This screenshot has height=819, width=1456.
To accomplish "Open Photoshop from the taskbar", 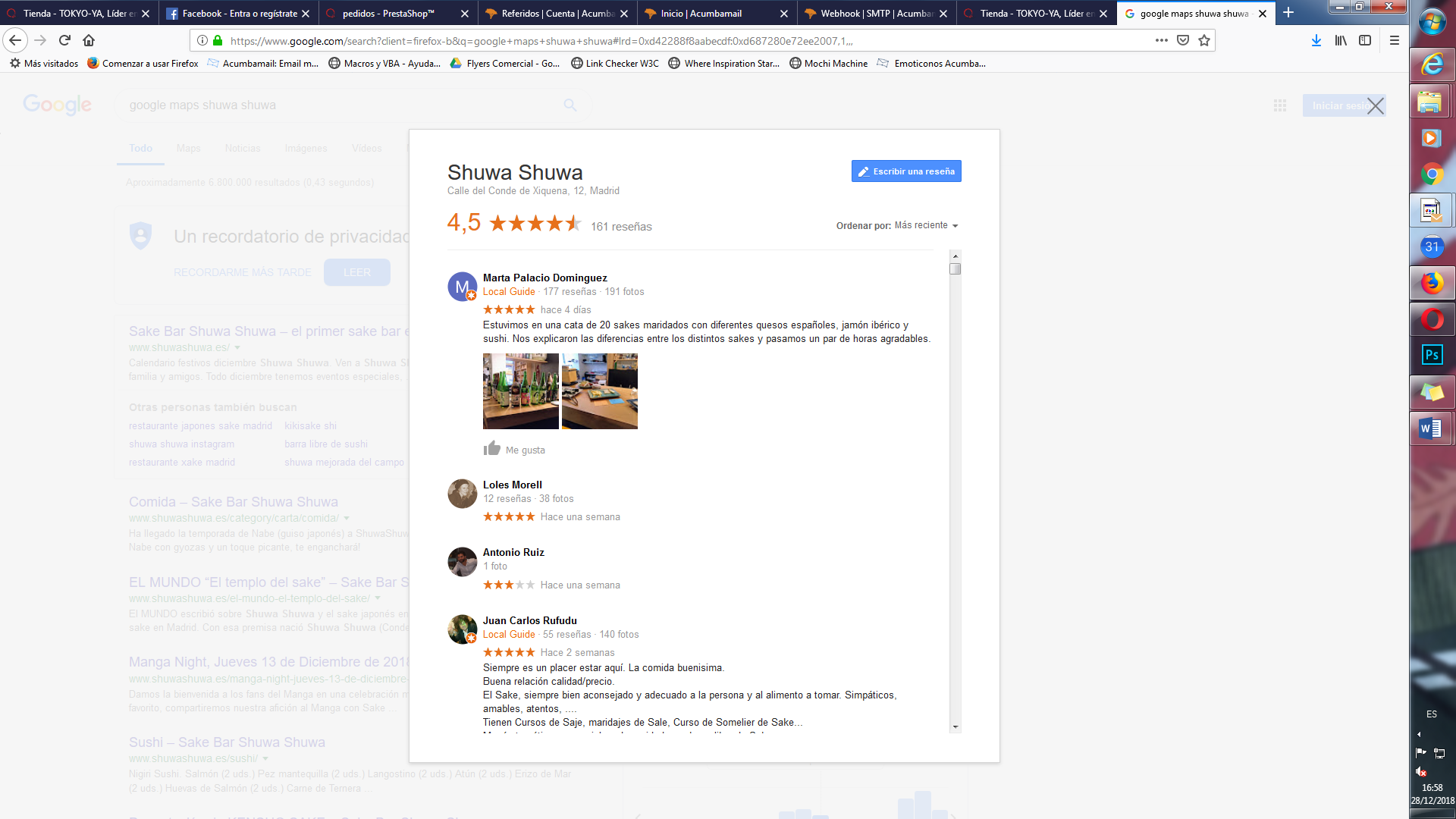I will point(1432,355).
